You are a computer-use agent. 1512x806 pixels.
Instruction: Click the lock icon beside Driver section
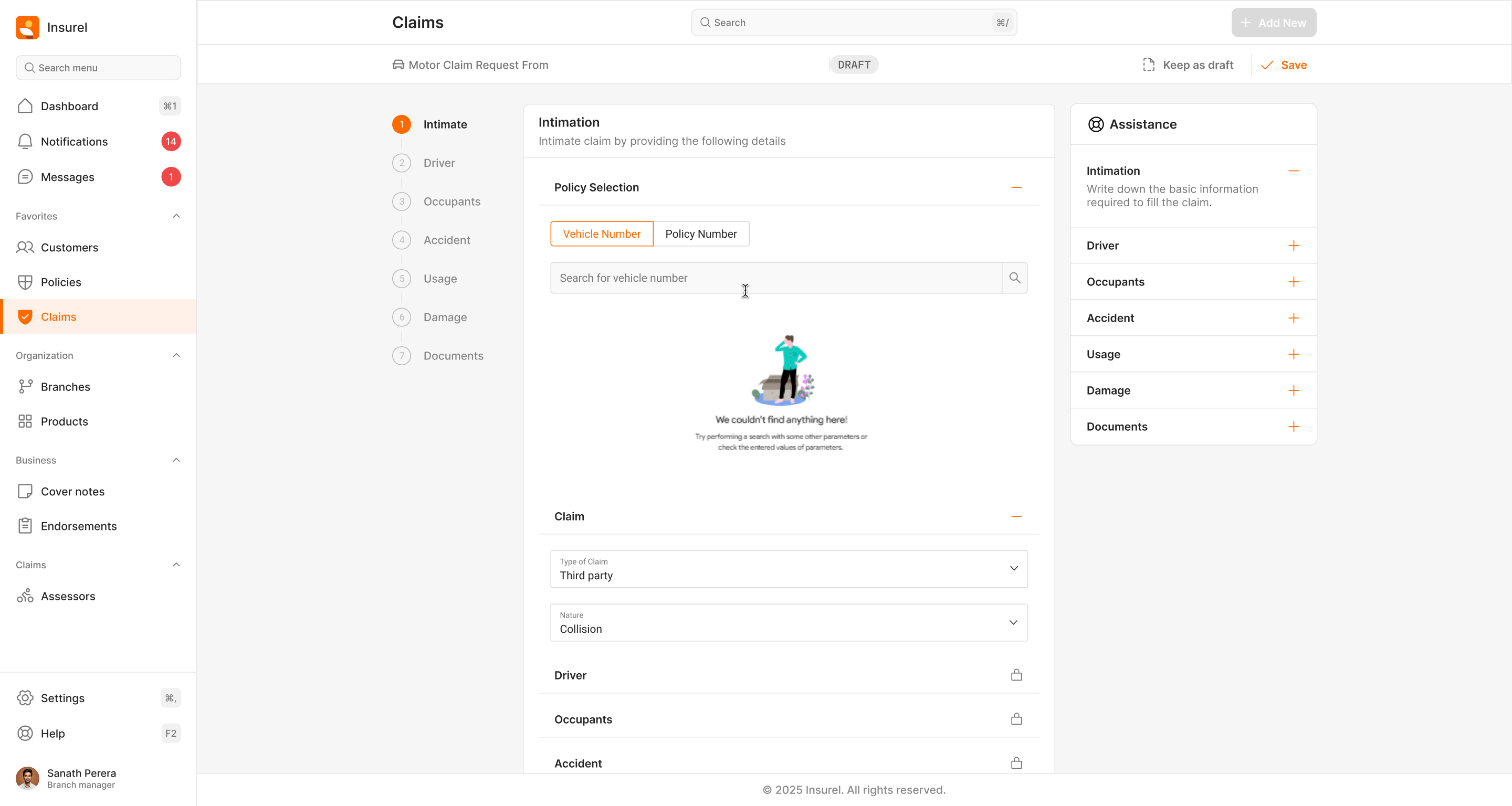(1016, 675)
